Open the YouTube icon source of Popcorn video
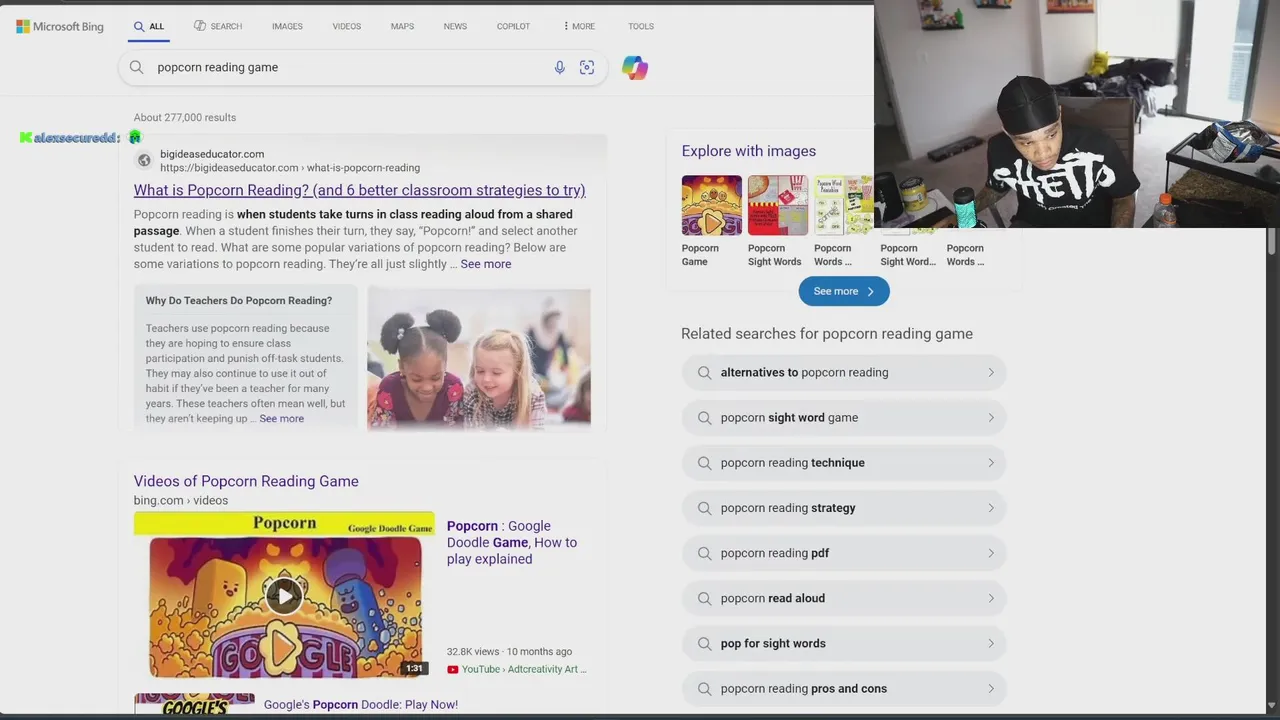1280x720 pixels. point(452,669)
